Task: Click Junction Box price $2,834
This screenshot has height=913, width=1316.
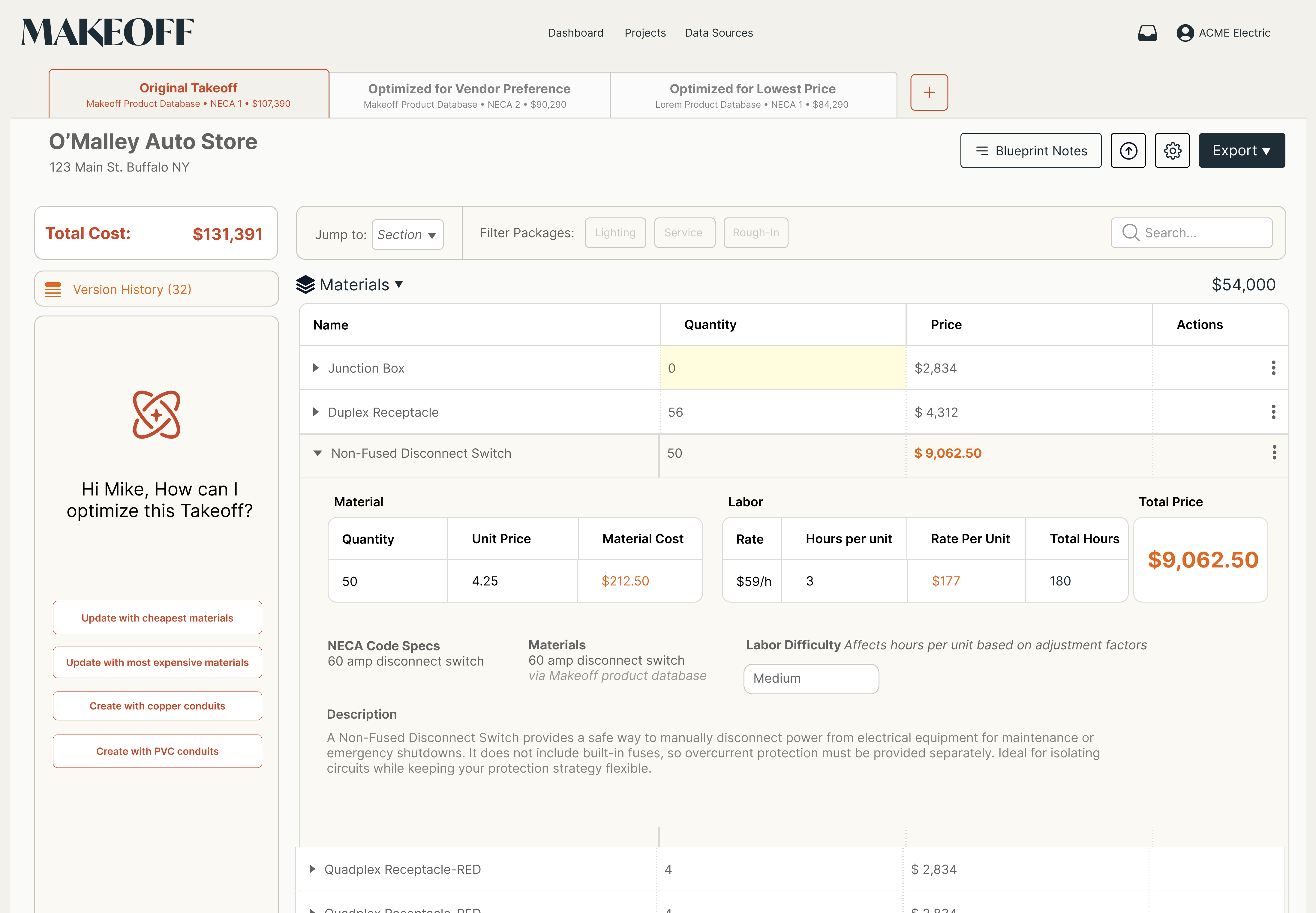Action: (936, 368)
